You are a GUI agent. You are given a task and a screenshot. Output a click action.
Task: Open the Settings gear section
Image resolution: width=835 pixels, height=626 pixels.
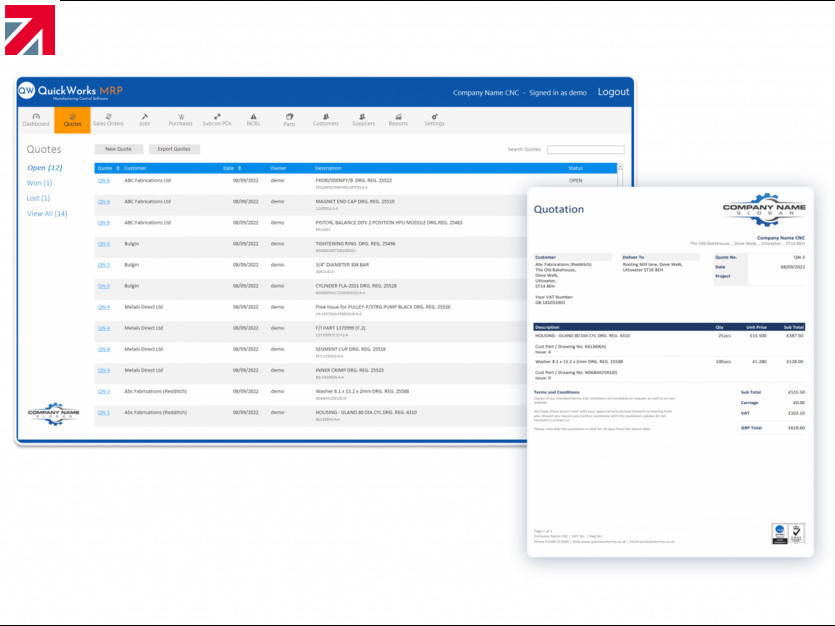[434, 120]
